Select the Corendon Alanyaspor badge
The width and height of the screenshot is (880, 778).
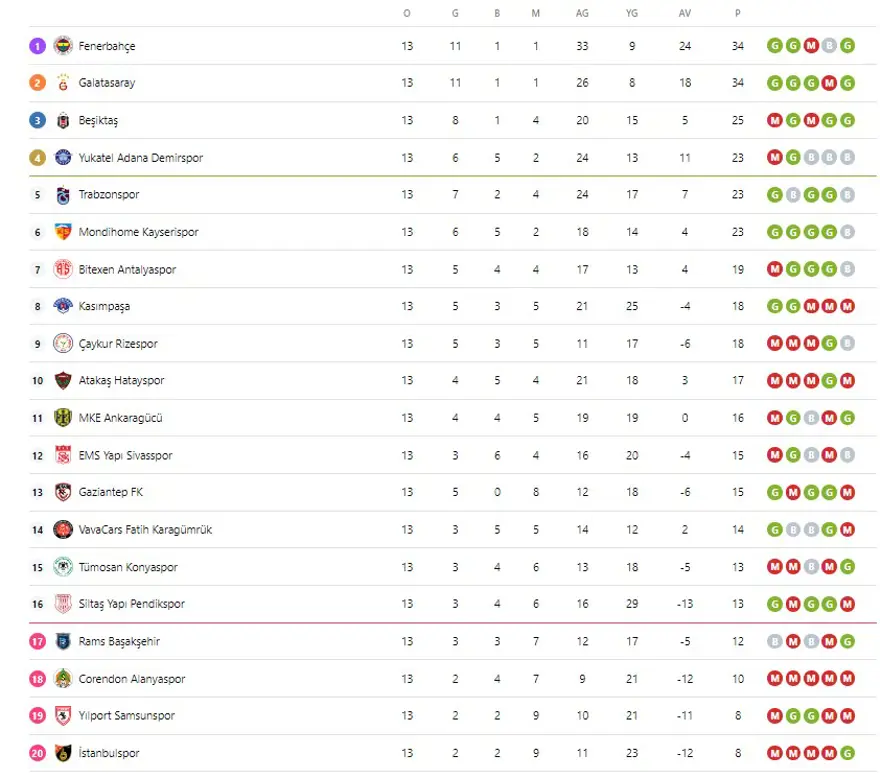click(63, 679)
